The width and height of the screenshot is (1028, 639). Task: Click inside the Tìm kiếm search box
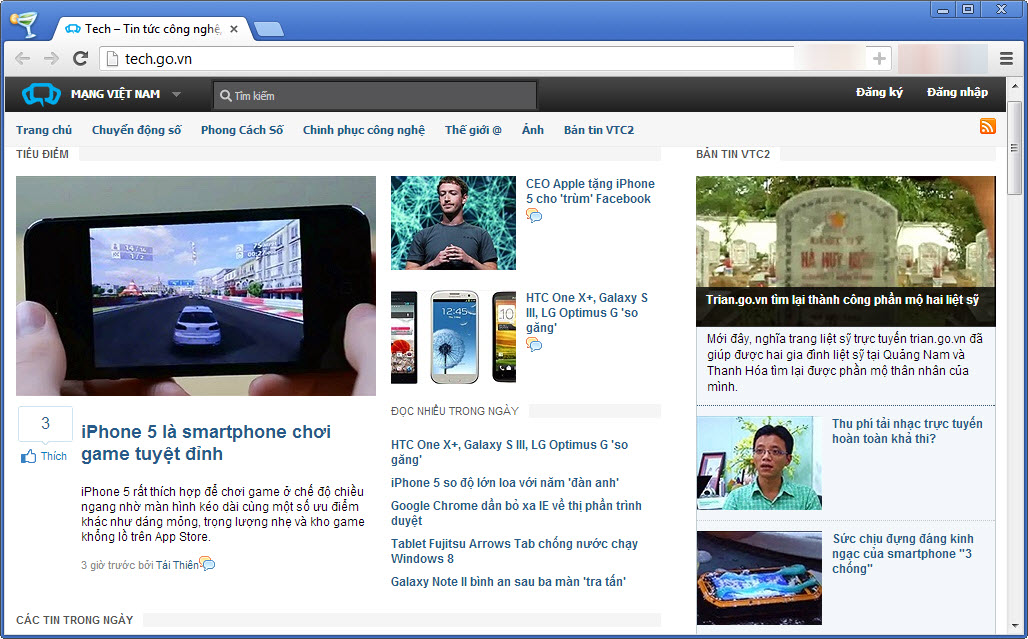point(380,96)
